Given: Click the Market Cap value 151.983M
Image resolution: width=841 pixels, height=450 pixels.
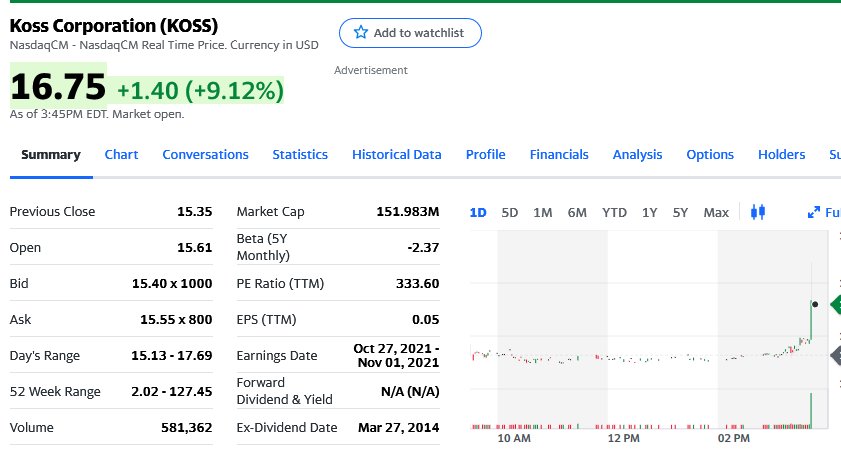Looking at the screenshot, I should [x=408, y=211].
